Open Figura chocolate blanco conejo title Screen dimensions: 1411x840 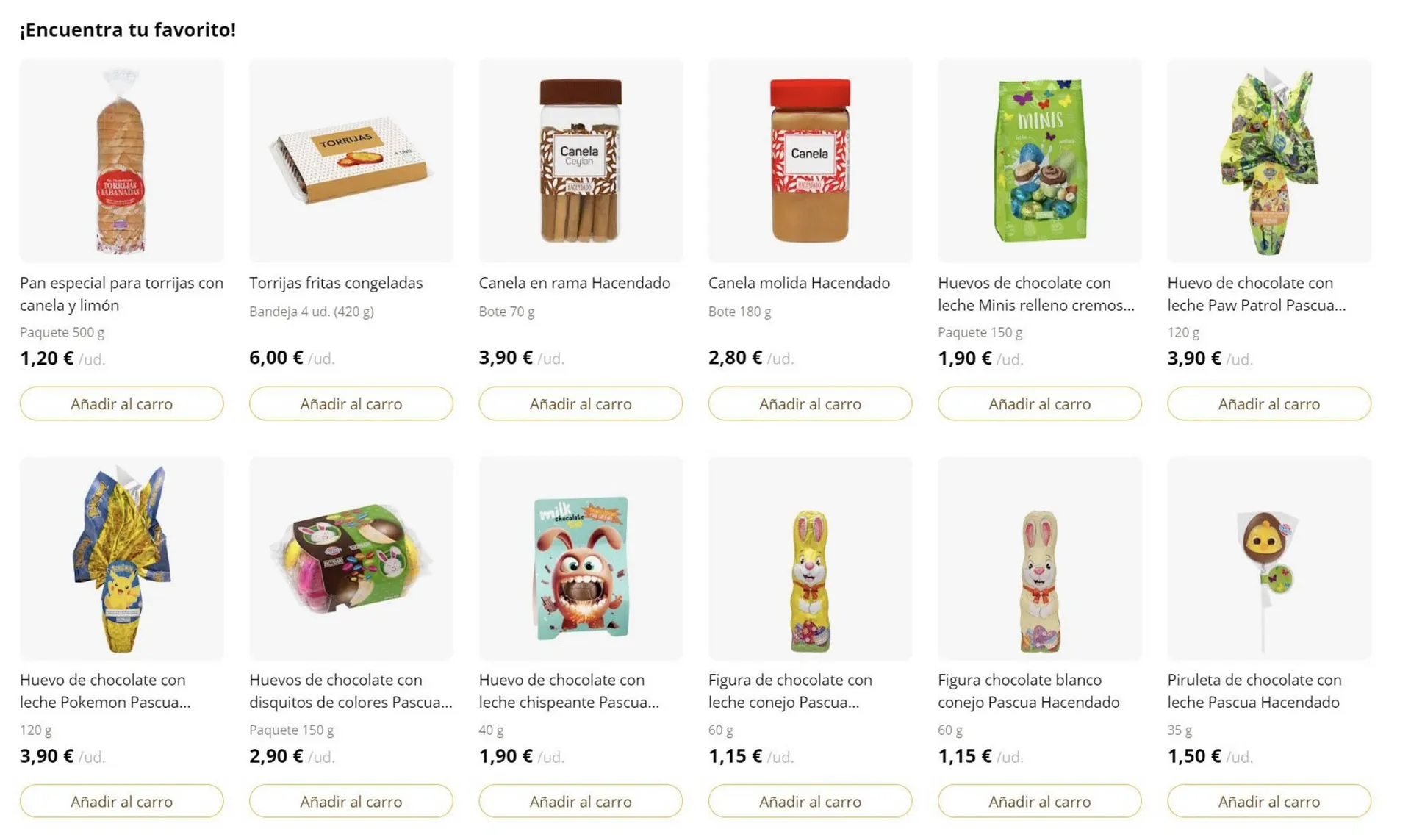pos(1028,691)
